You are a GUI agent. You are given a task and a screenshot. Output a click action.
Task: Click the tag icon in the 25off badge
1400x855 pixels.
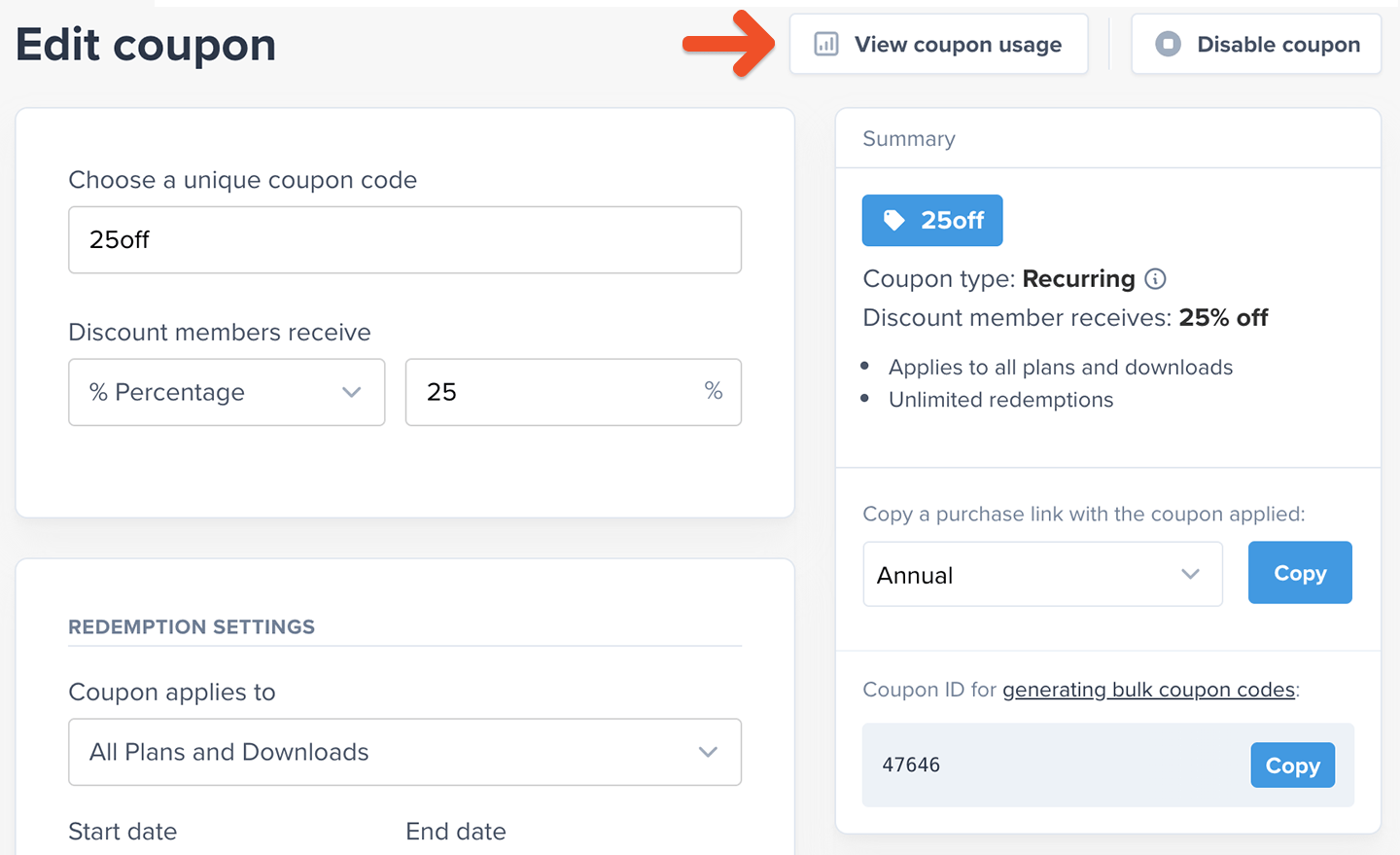pyautogui.click(x=893, y=221)
